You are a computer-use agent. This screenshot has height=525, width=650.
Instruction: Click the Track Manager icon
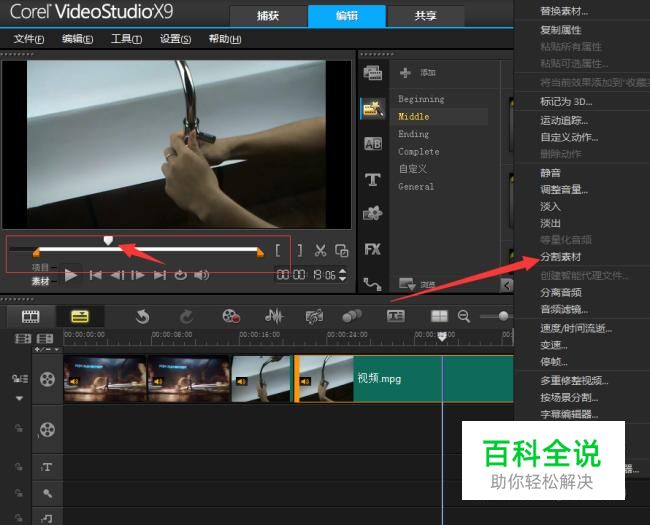pos(45,339)
